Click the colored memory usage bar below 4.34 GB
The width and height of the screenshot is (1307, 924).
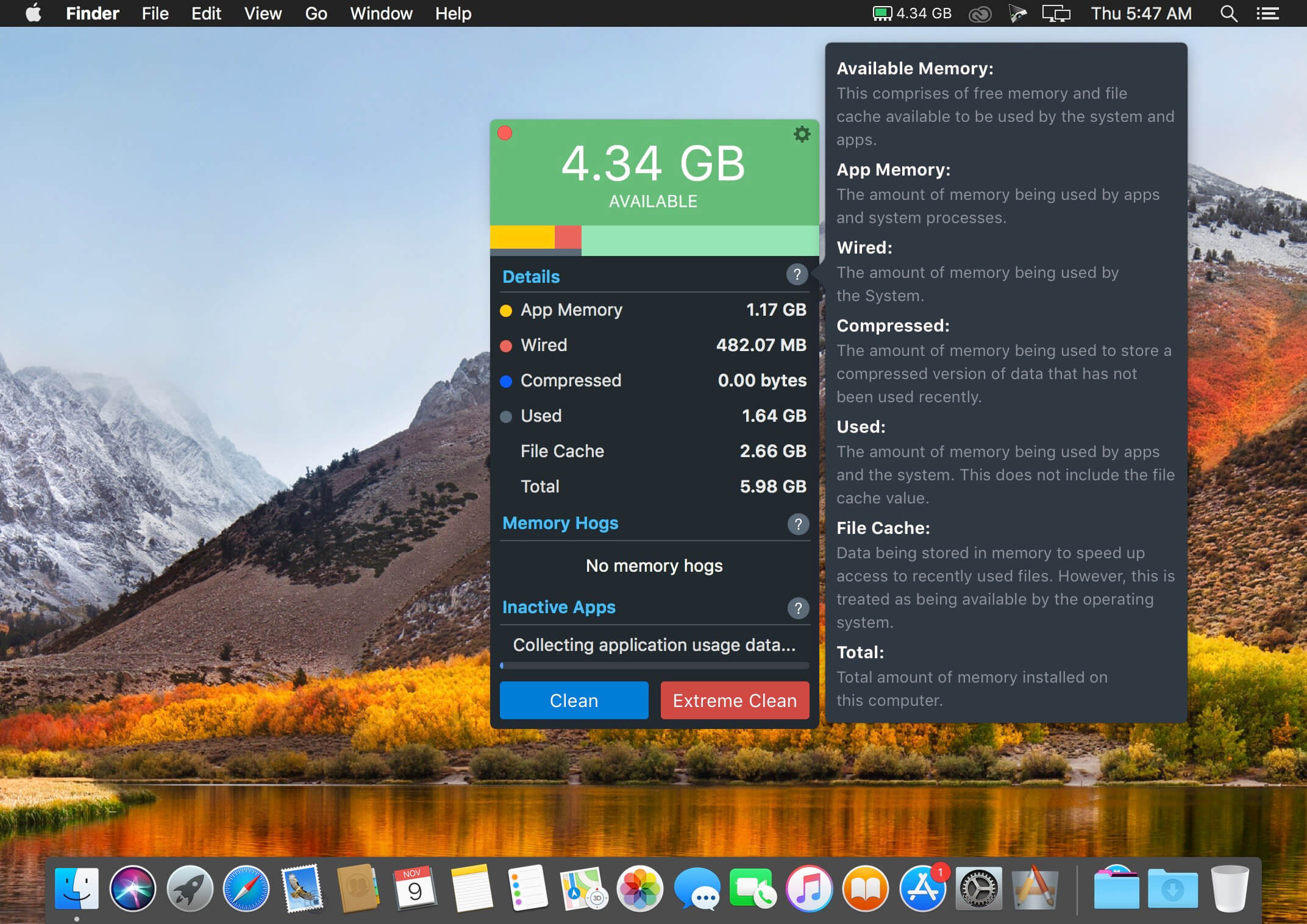pos(653,239)
